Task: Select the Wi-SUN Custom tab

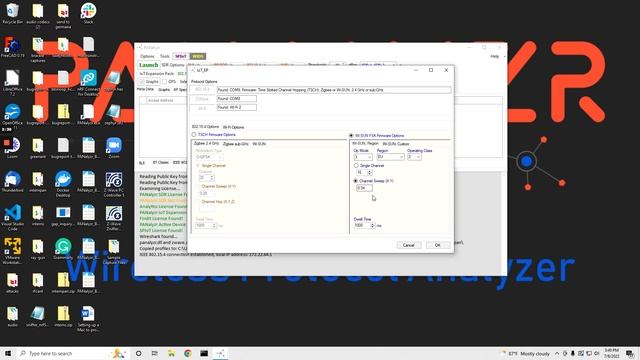Action: [x=396, y=144]
